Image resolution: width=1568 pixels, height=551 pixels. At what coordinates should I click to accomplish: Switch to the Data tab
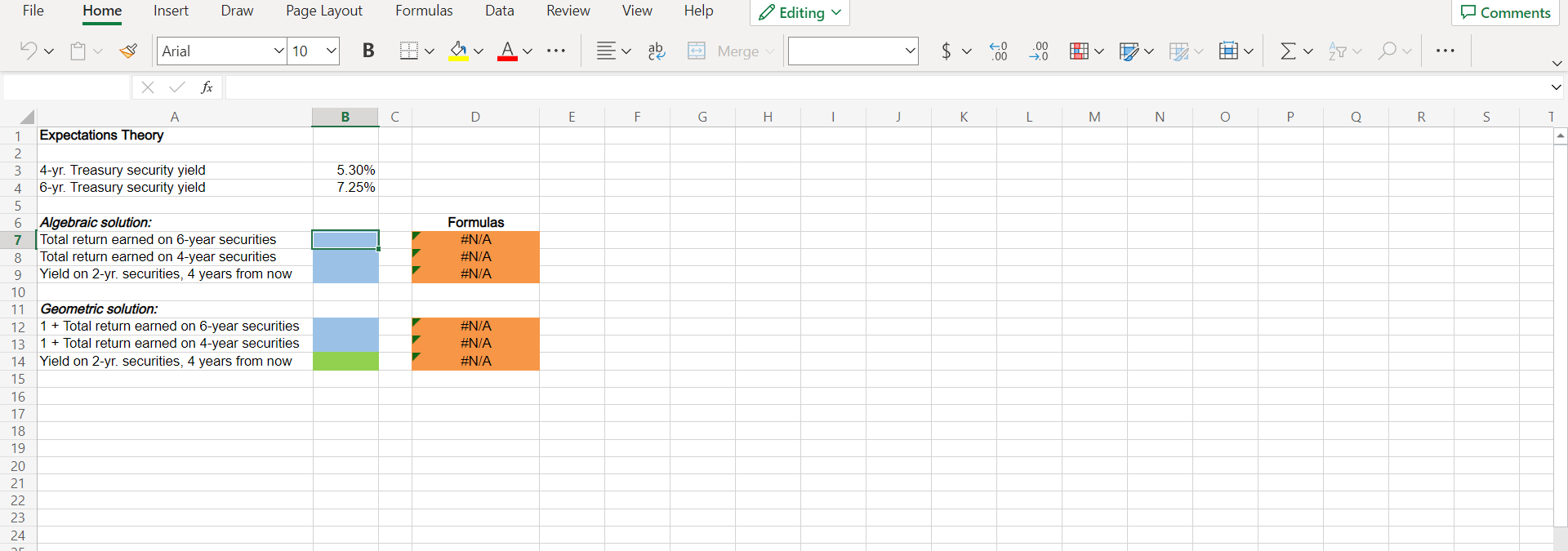click(x=500, y=11)
